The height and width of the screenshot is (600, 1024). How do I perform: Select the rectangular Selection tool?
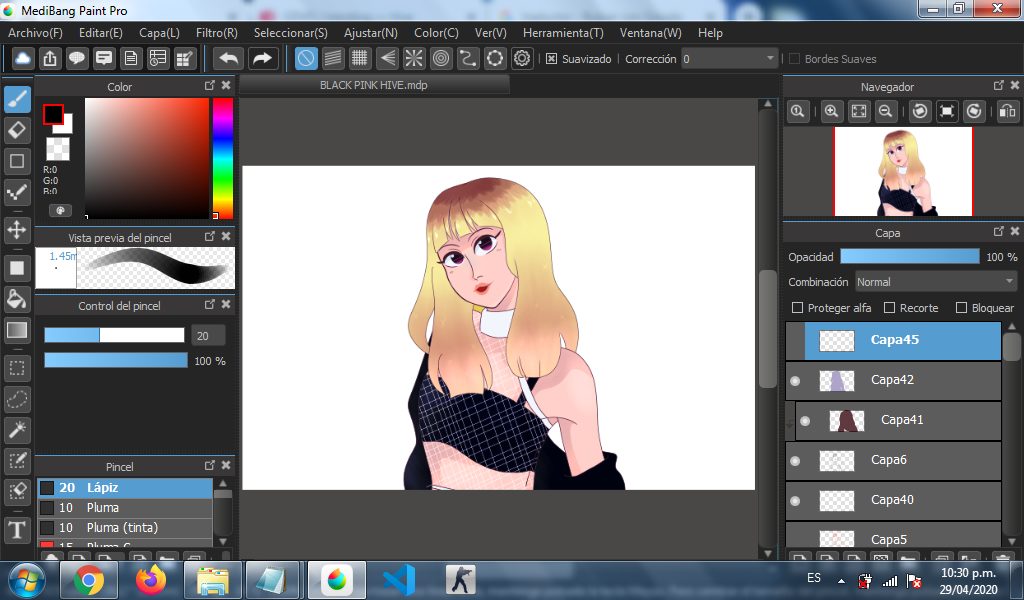18,368
